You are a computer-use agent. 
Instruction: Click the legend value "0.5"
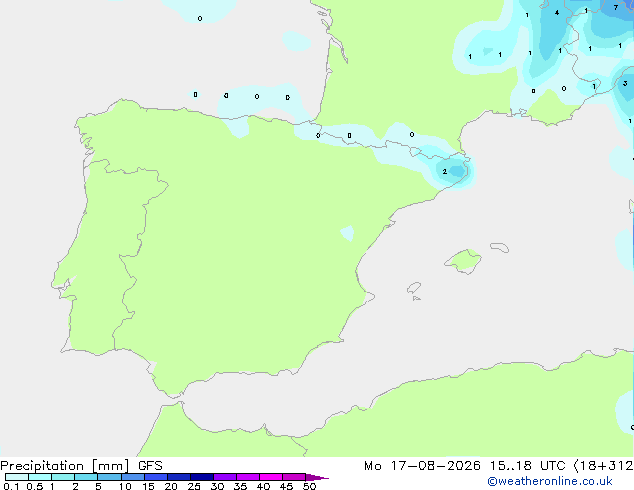pos(35,486)
